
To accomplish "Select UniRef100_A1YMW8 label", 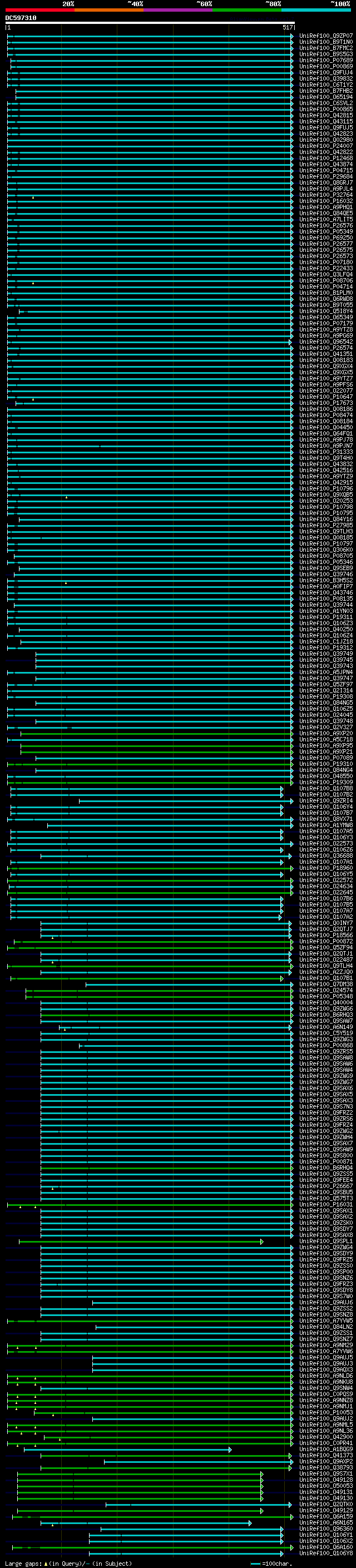I will 326,825.
